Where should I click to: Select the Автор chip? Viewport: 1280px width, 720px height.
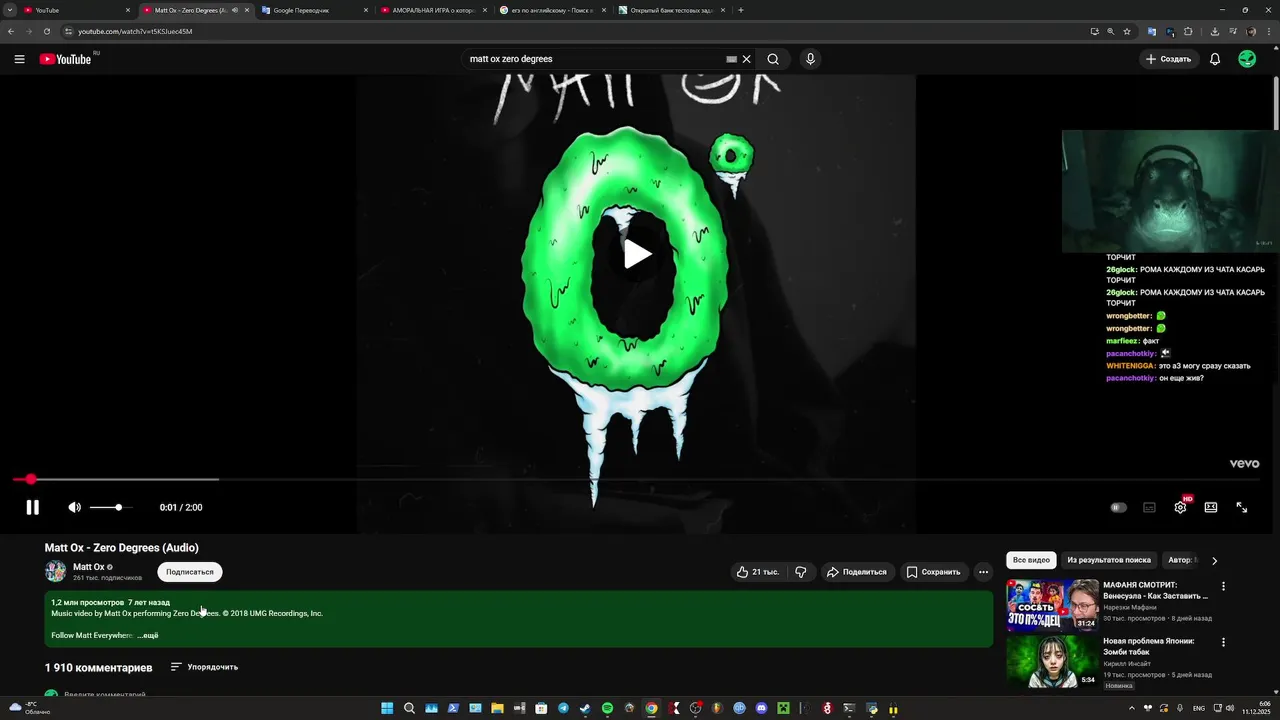[1180, 560]
